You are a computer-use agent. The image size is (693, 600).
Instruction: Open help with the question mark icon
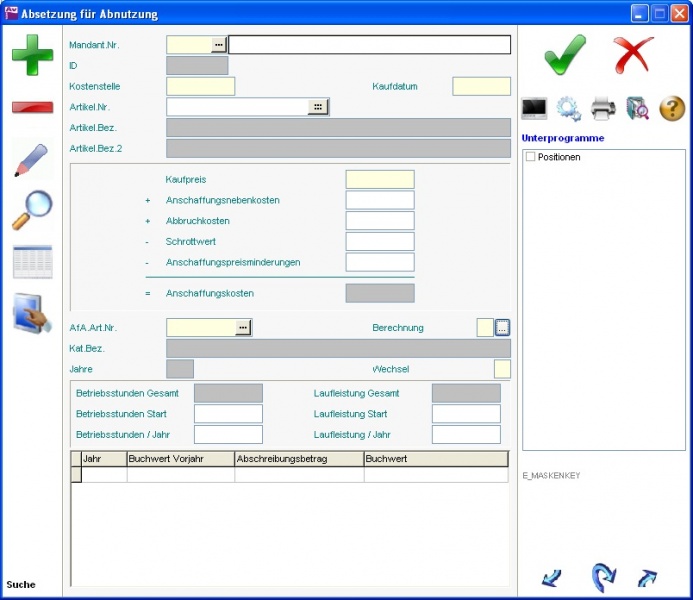pos(672,108)
